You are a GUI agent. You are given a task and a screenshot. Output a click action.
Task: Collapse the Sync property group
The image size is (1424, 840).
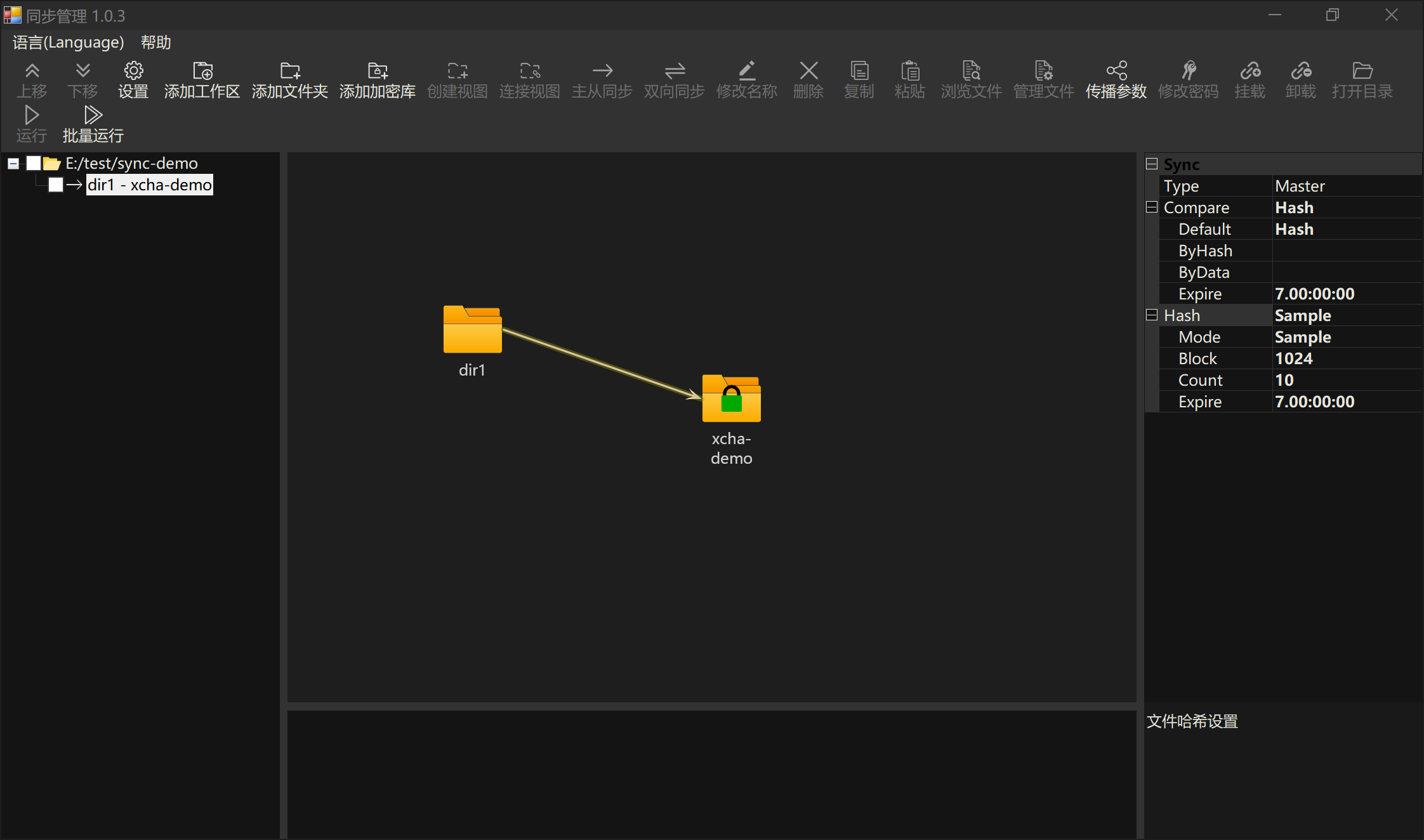click(x=1152, y=164)
